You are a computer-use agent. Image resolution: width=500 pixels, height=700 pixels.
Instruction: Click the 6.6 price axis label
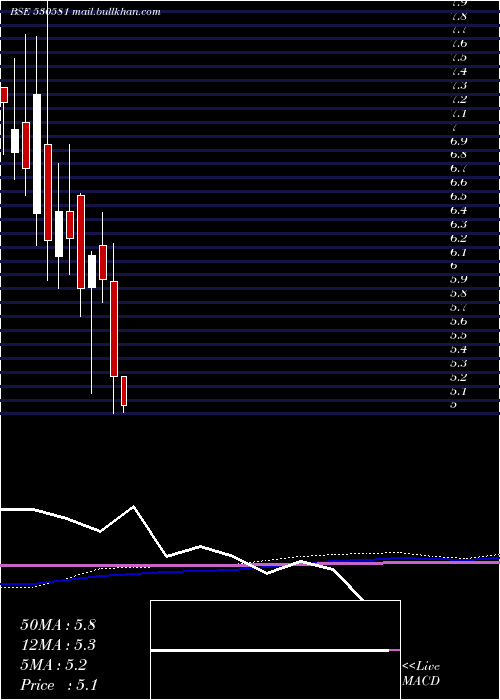pos(459,183)
